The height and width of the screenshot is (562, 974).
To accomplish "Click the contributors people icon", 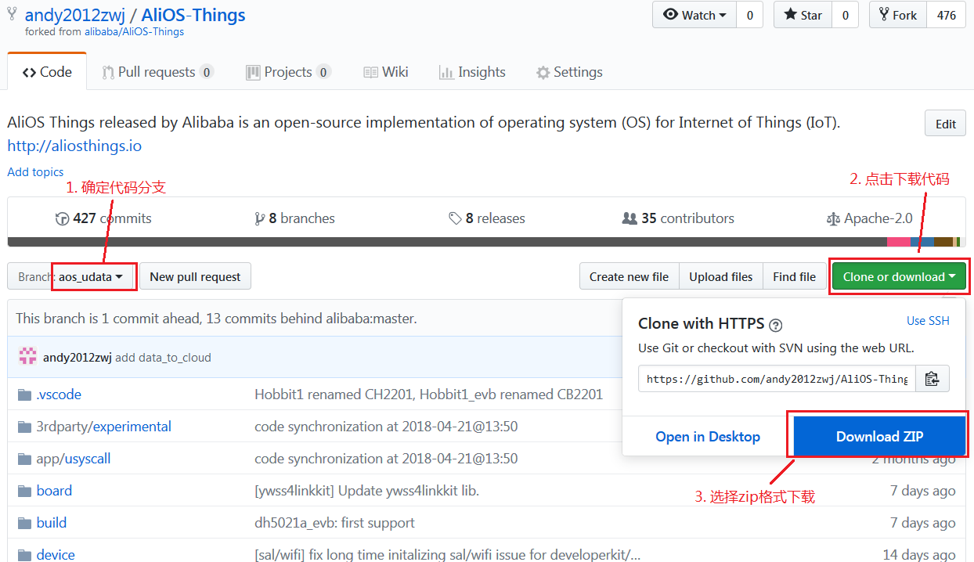I will [629, 219].
